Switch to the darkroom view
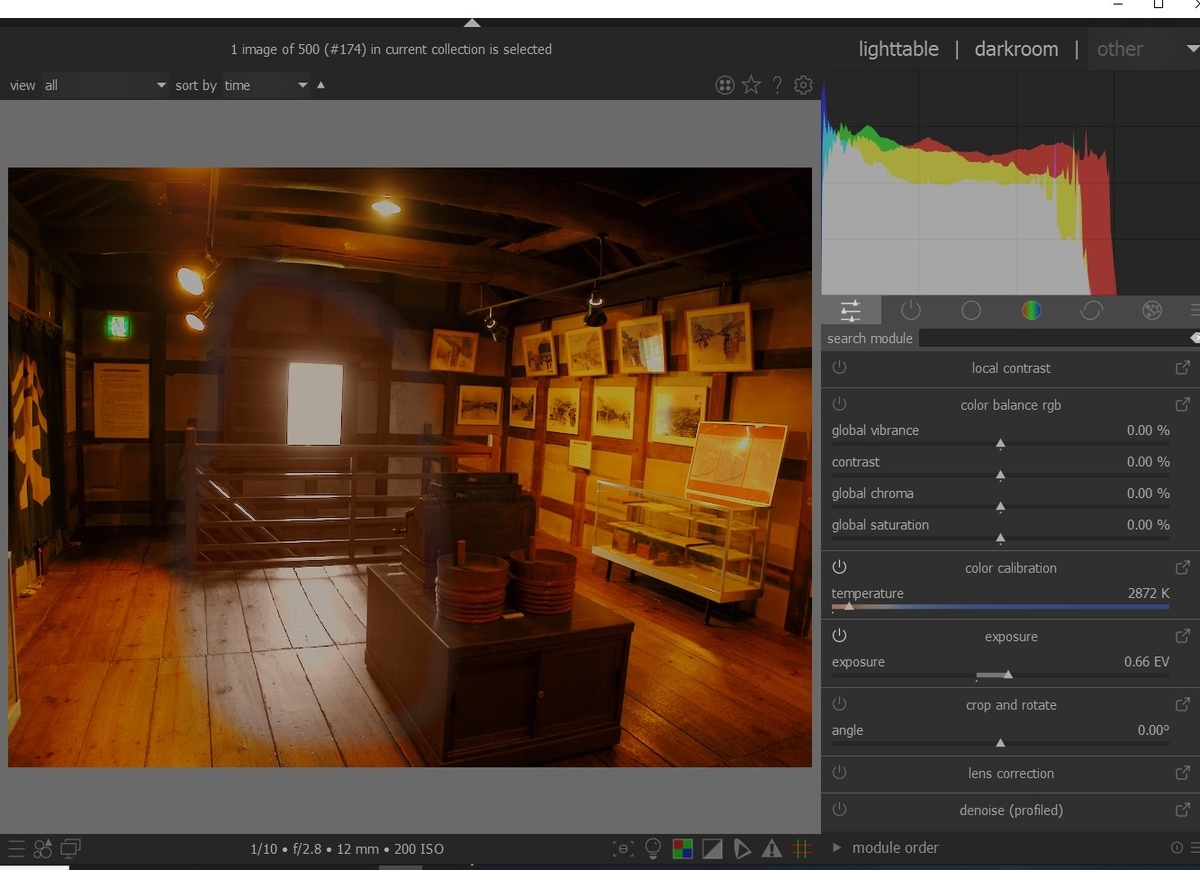This screenshot has height=870, width=1200. pyautogui.click(x=1016, y=49)
